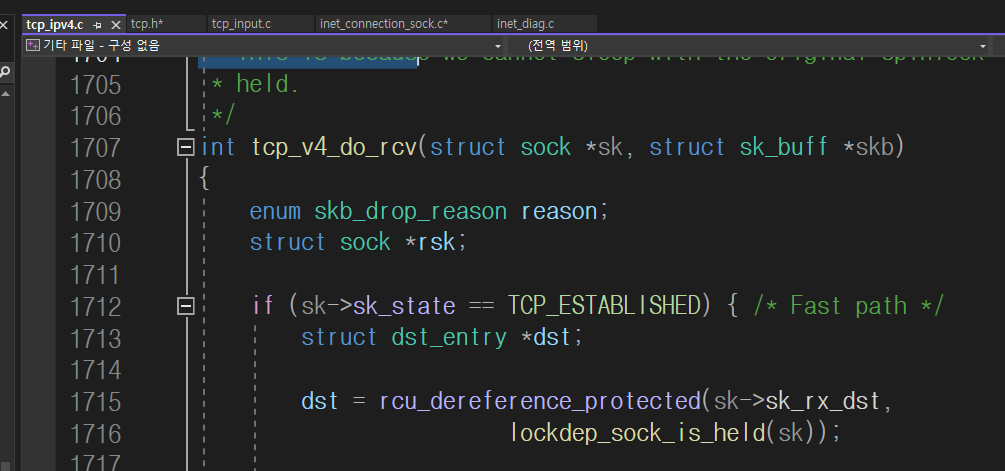Click the tcp_v4_do_rcv function name
Image resolution: width=1005 pixels, height=471 pixels.
(x=333, y=148)
